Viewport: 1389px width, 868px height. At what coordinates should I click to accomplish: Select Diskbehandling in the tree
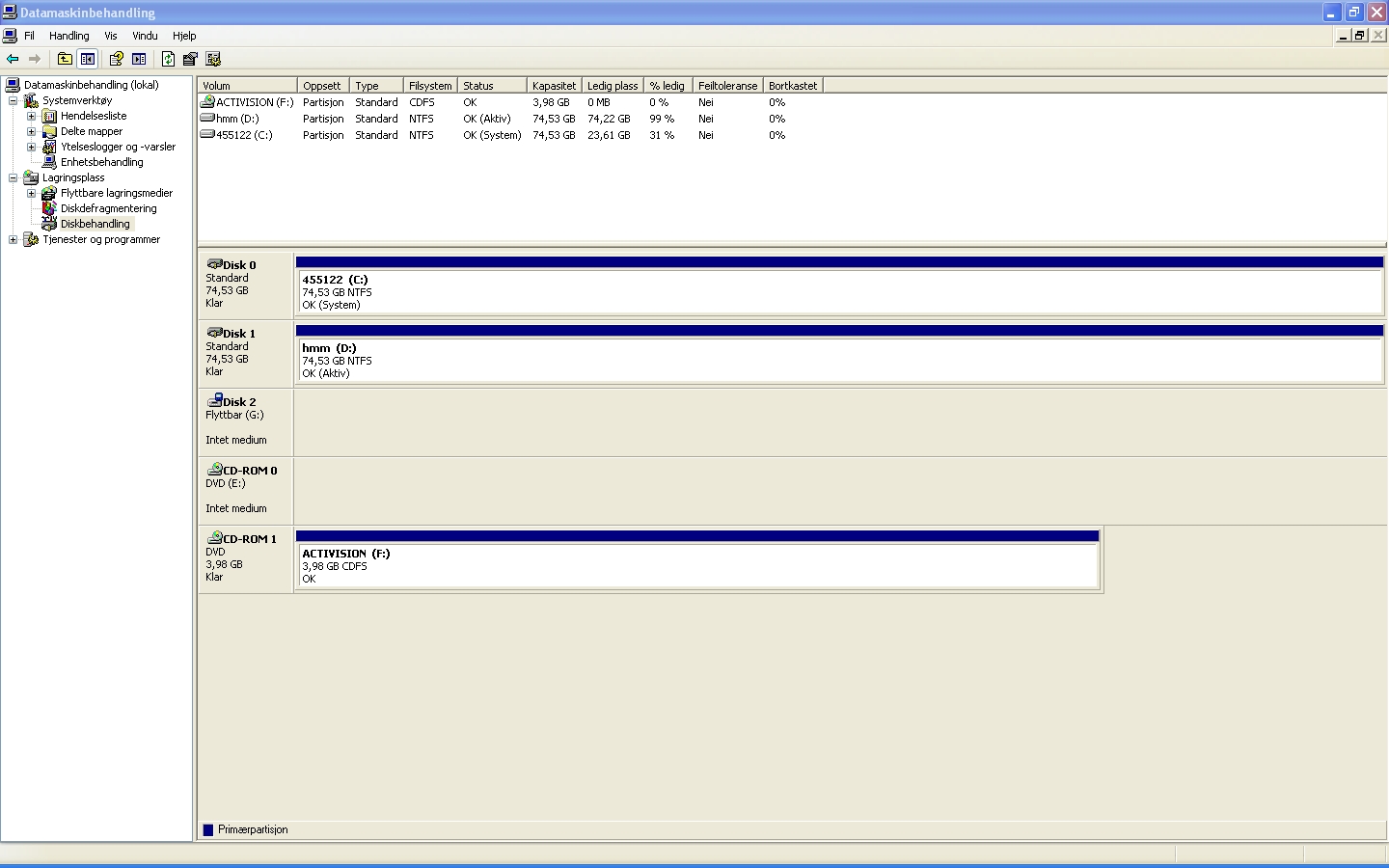click(x=95, y=224)
